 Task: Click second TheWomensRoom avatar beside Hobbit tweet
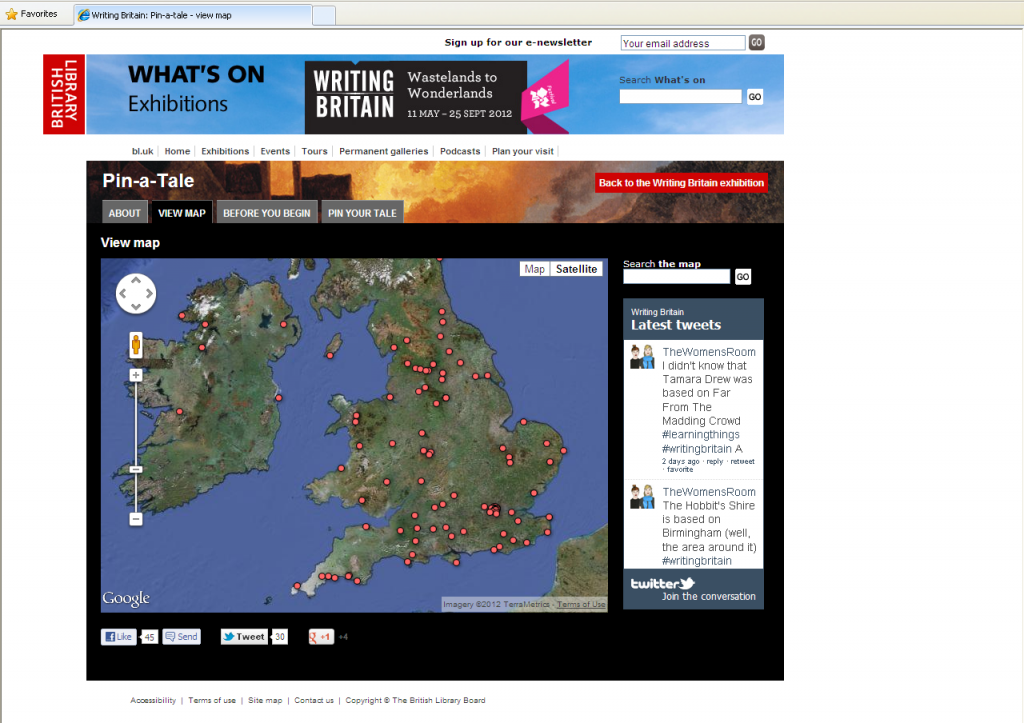click(642, 497)
